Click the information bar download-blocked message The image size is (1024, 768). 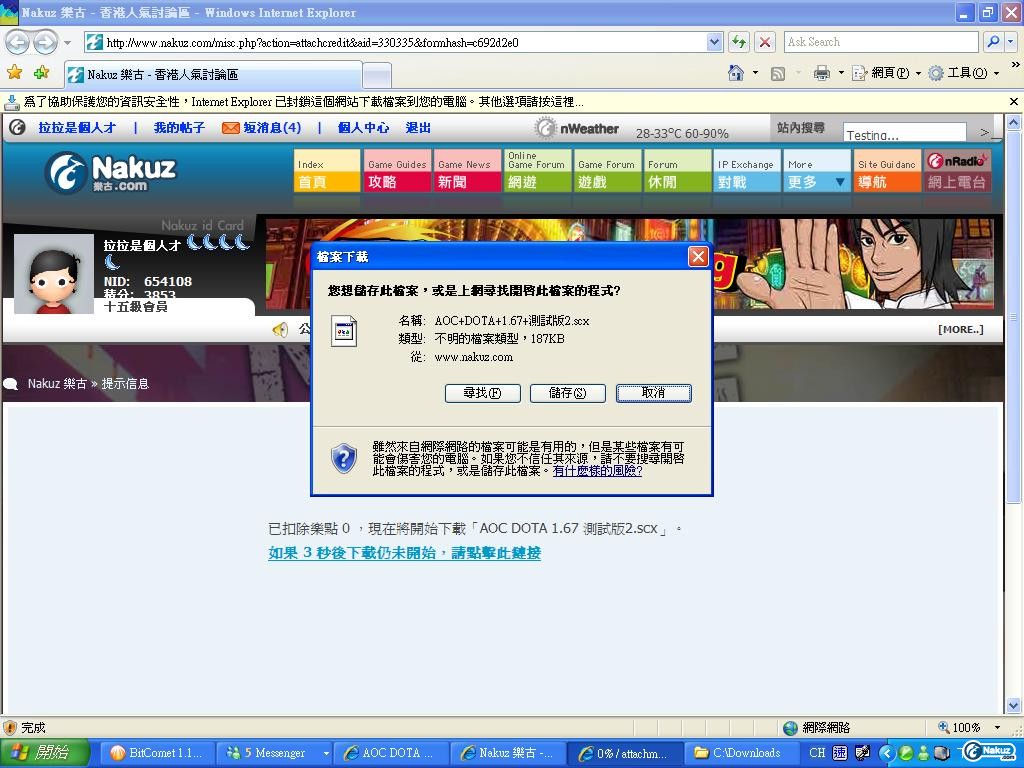[303, 102]
